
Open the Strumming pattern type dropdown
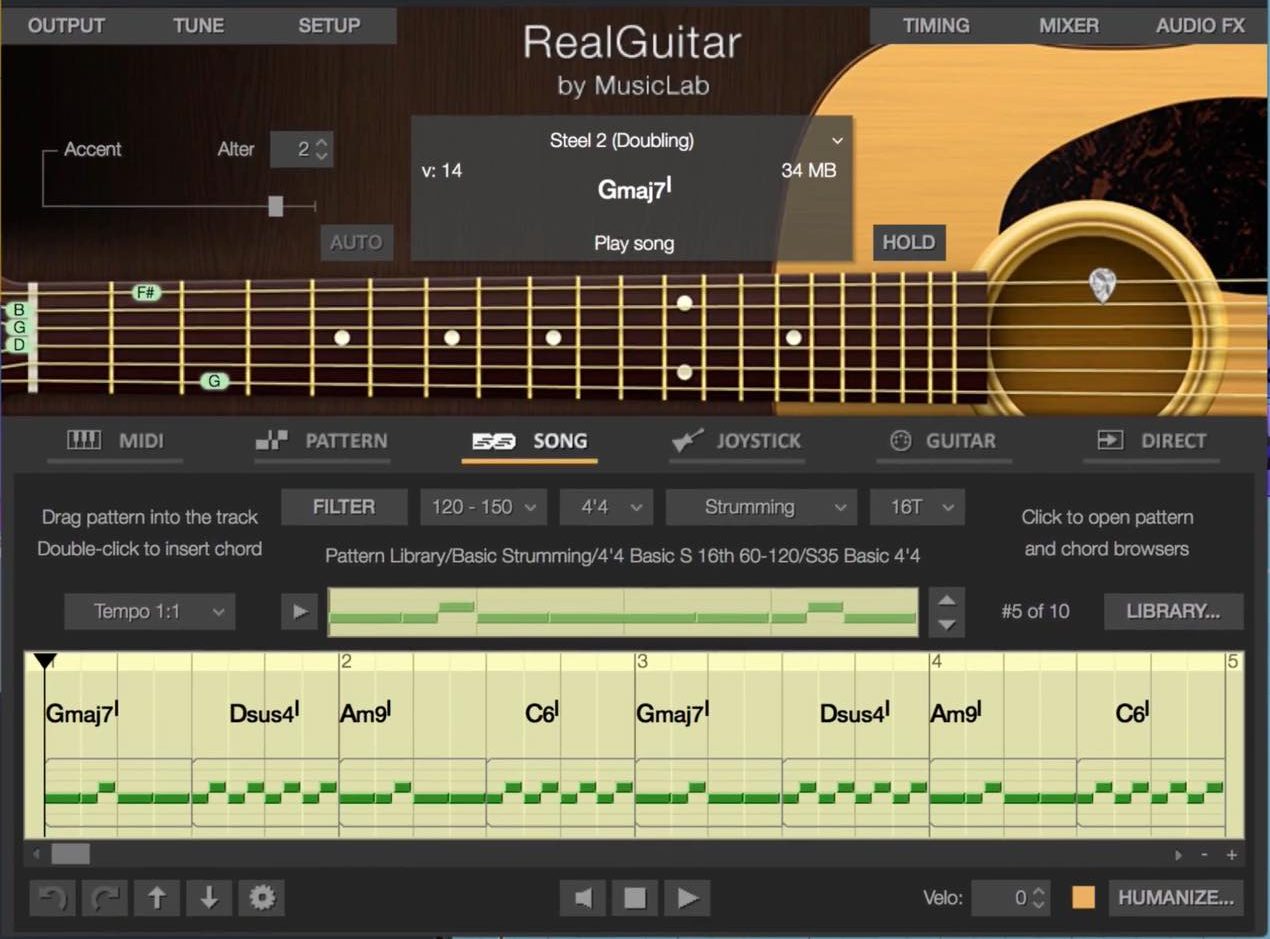[761, 507]
